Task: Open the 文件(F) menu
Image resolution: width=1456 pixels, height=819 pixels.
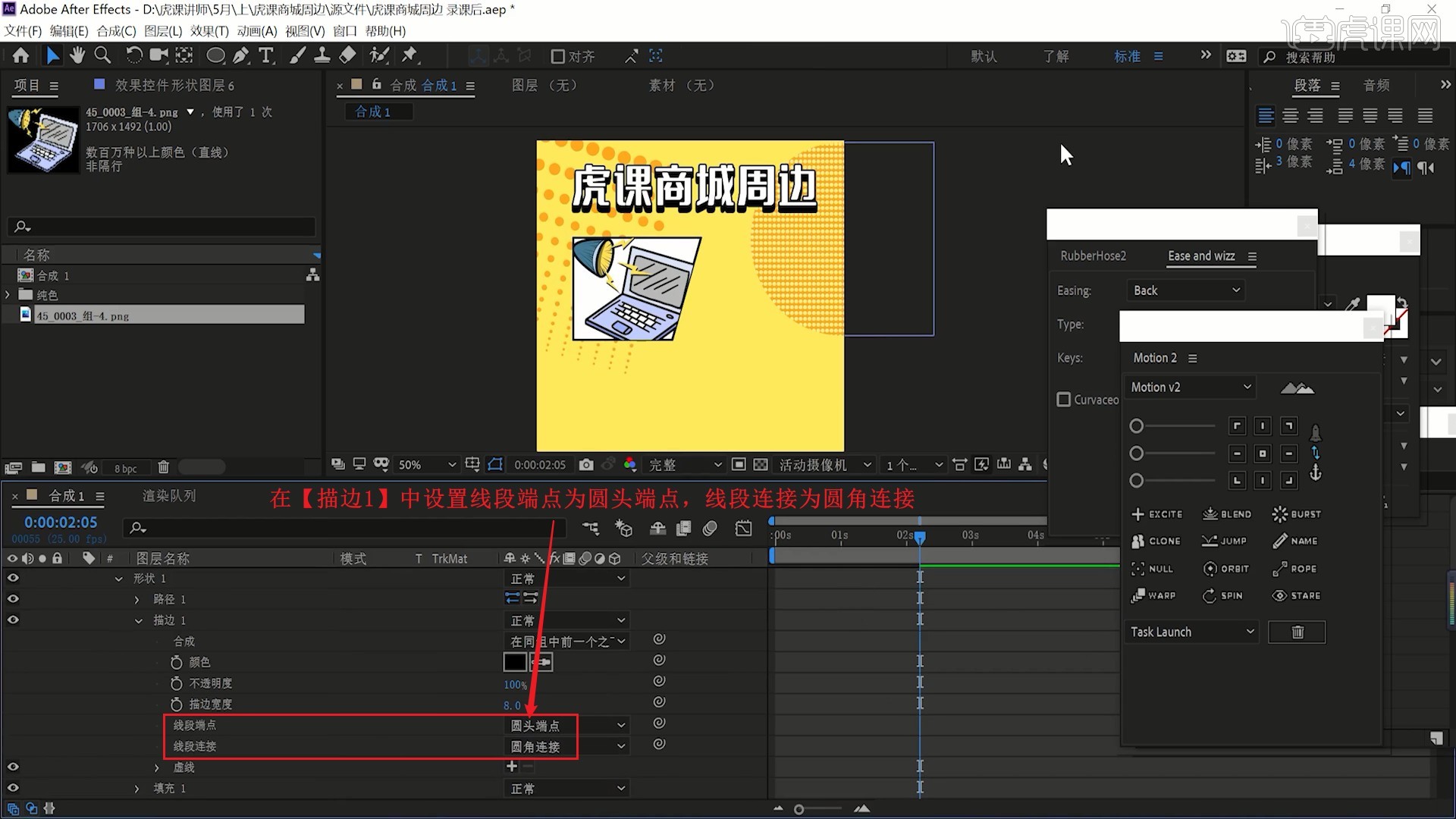Action: click(23, 31)
